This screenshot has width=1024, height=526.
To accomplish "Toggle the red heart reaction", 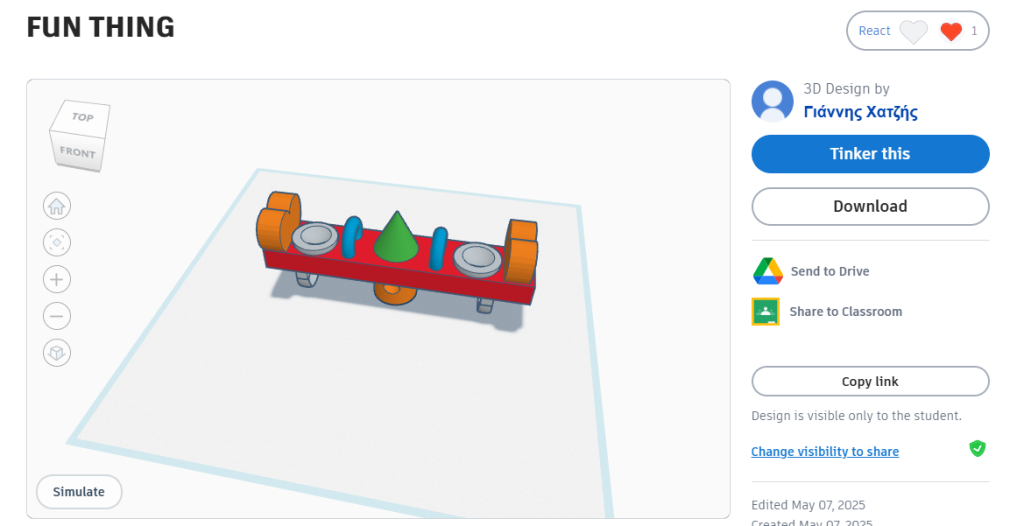I will [x=951, y=31].
